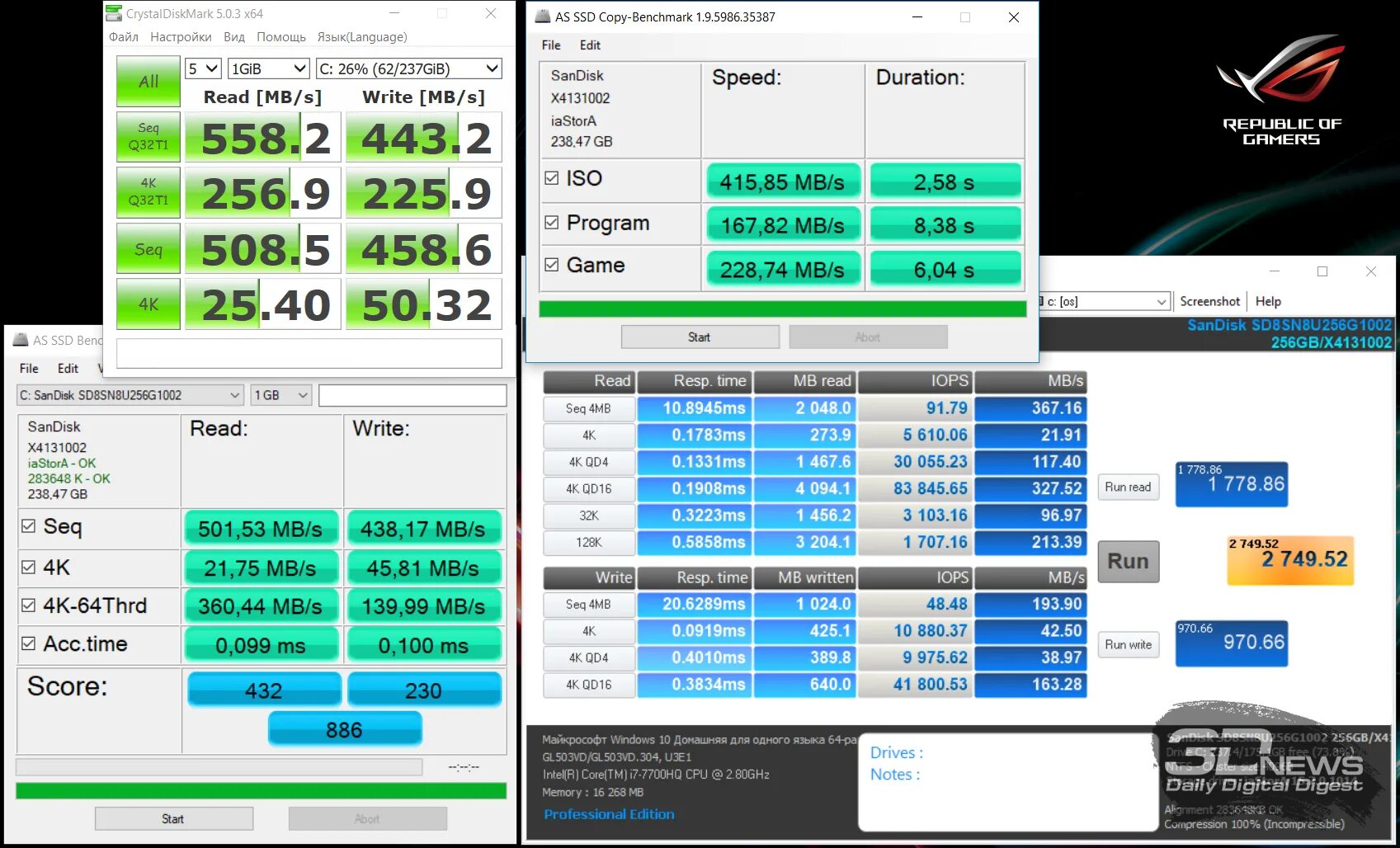Run the Write 4K QD4 test
Image resolution: width=1400 pixels, height=848 pixels.
(x=588, y=657)
